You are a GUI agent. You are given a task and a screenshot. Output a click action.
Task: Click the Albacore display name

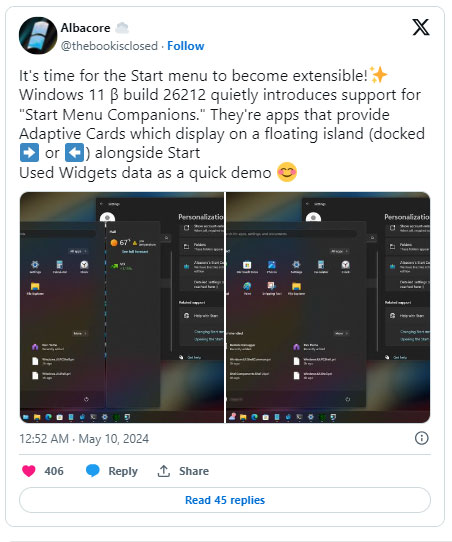85,28
